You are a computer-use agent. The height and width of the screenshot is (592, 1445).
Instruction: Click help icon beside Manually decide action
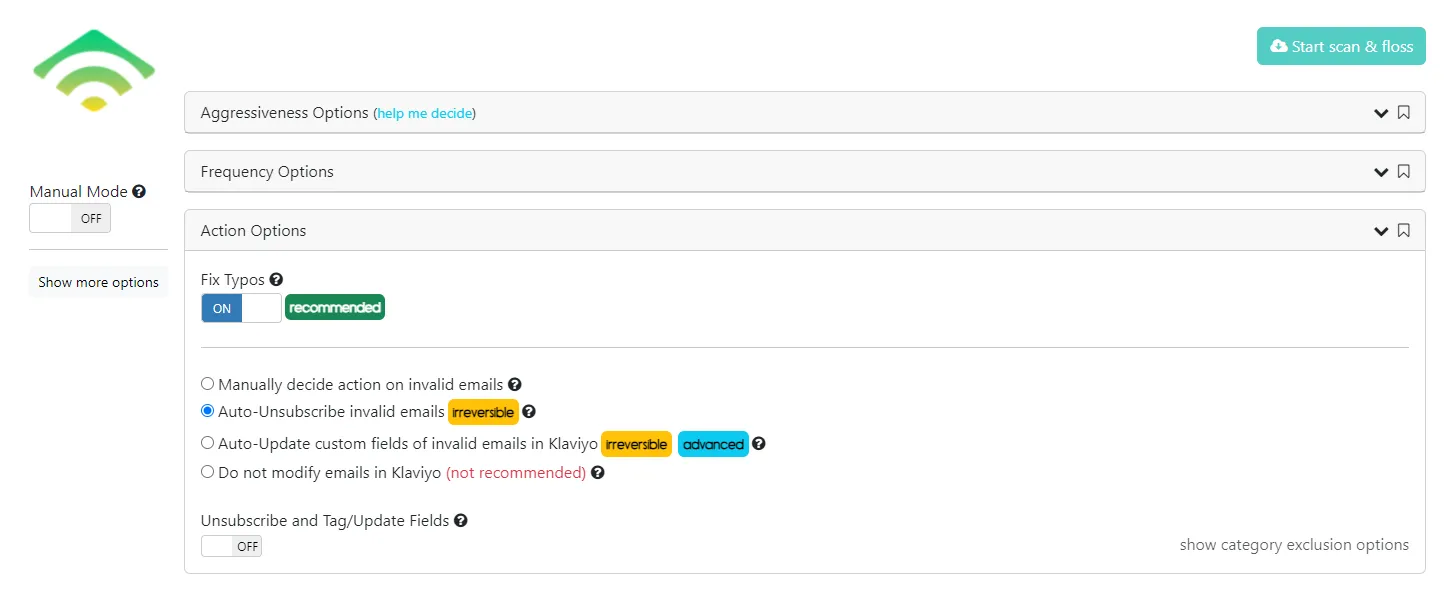(515, 384)
